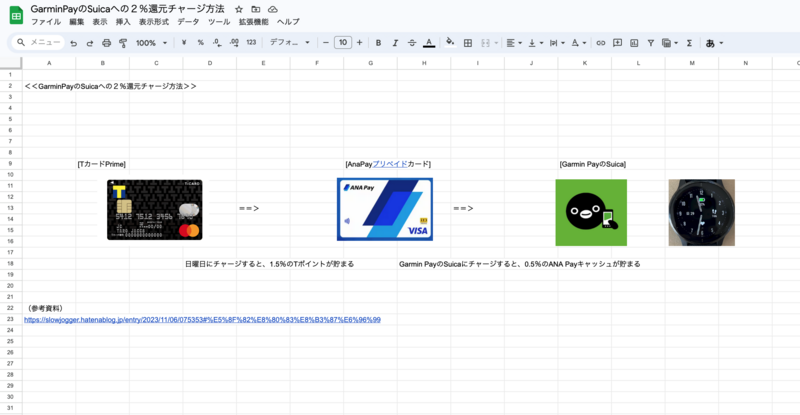Open the 表示 menu

(99, 22)
